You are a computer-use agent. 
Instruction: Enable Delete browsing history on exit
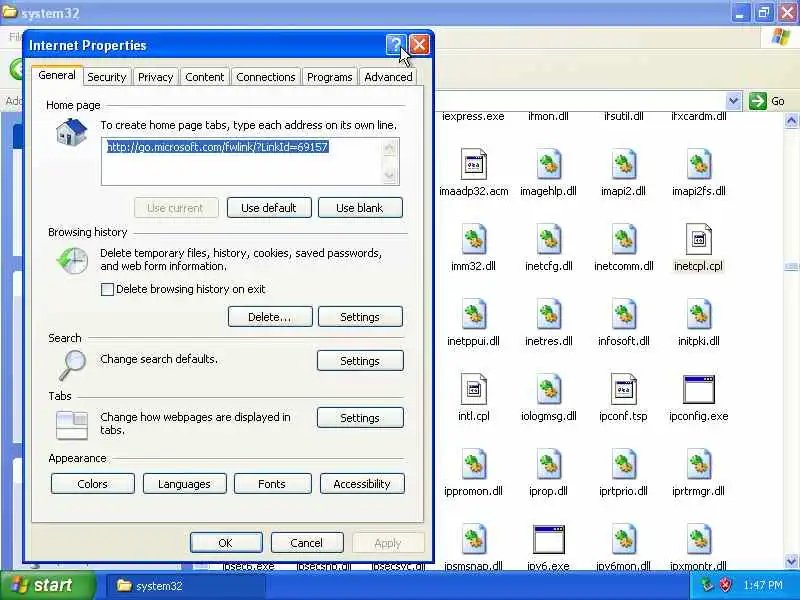(x=107, y=289)
